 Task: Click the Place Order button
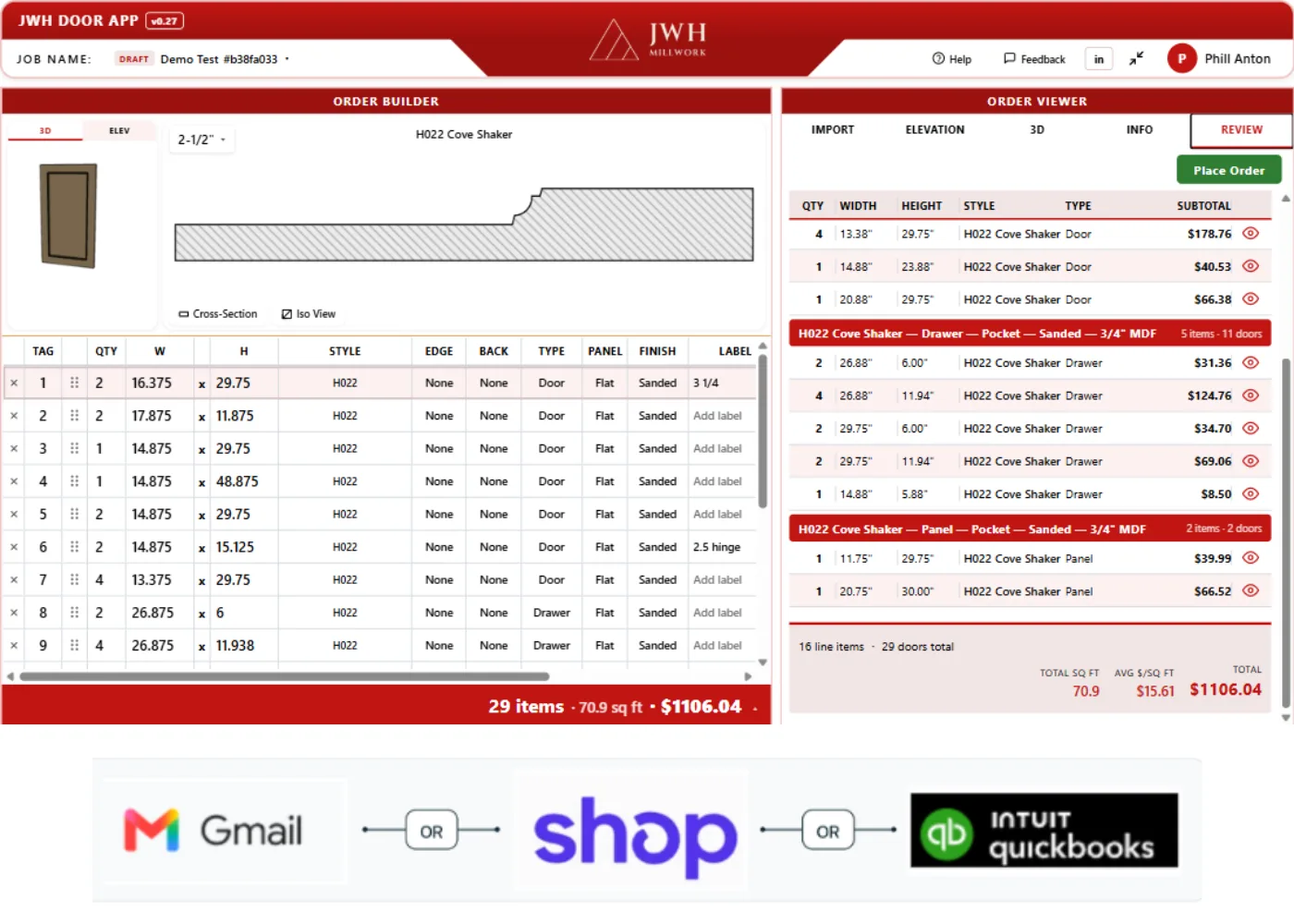click(1228, 170)
